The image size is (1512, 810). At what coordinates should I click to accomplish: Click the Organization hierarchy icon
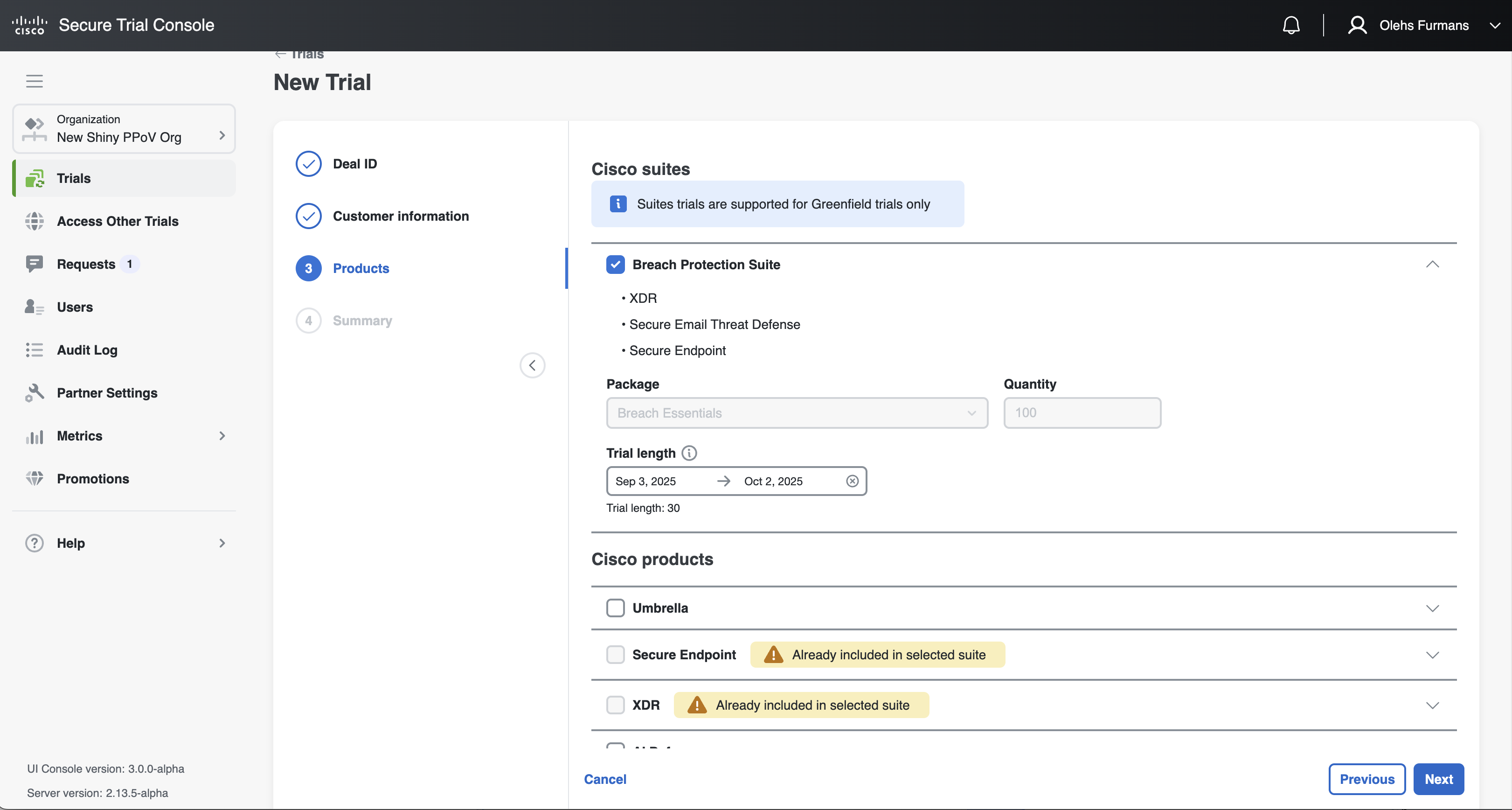pyautogui.click(x=35, y=129)
